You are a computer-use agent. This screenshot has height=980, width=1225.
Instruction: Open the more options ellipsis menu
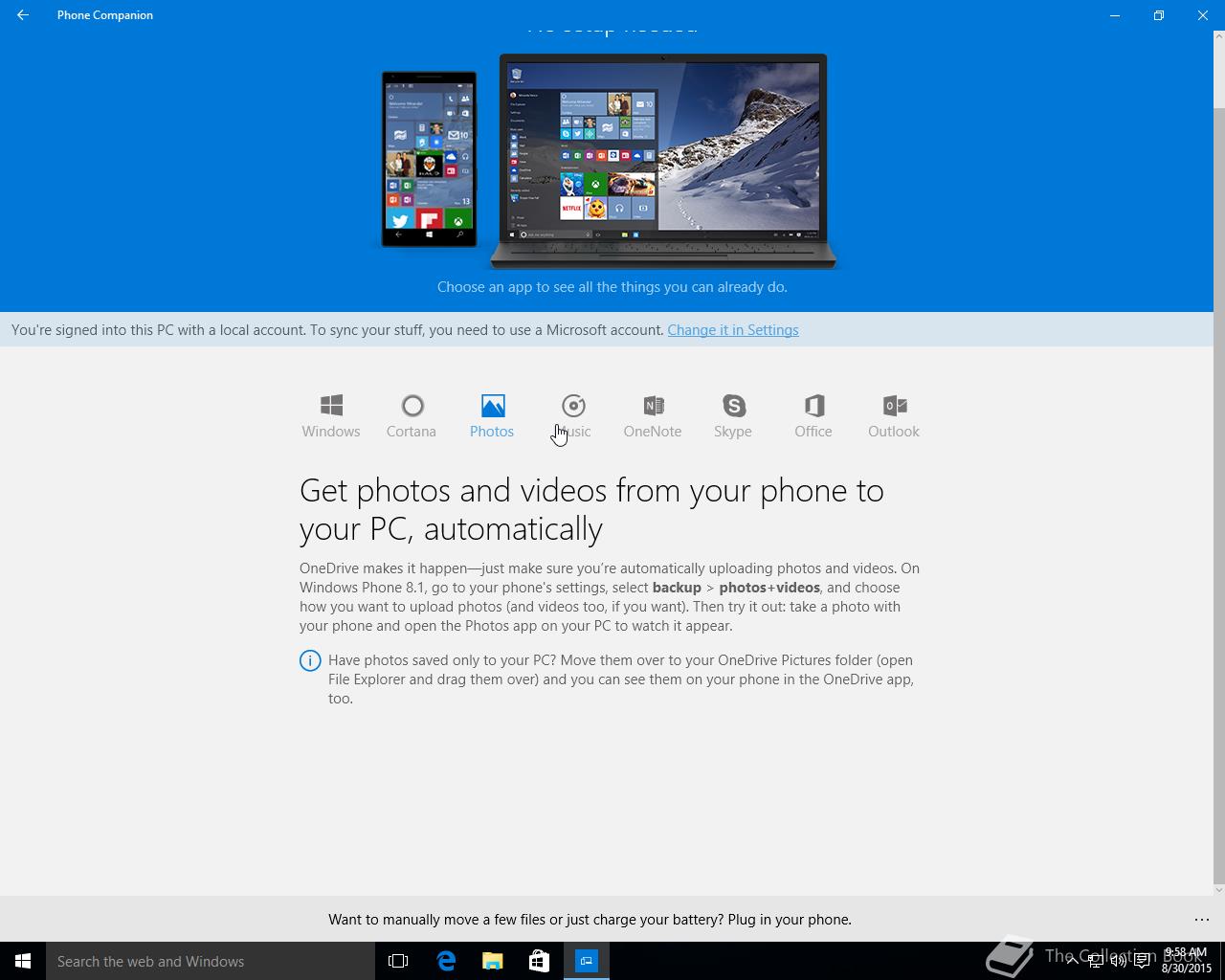(x=1202, y=920)
